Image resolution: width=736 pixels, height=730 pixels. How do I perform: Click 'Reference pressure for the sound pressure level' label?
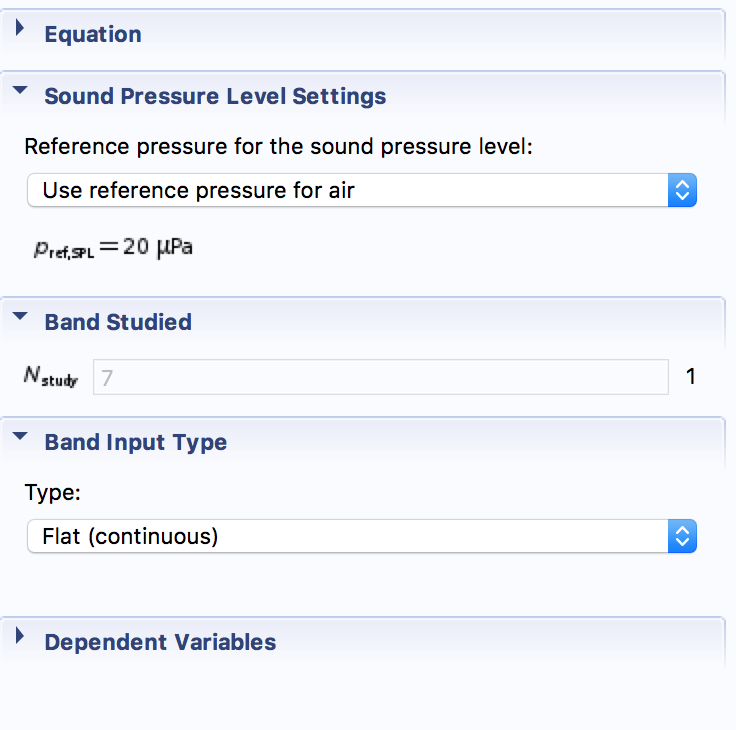point(279,147)
